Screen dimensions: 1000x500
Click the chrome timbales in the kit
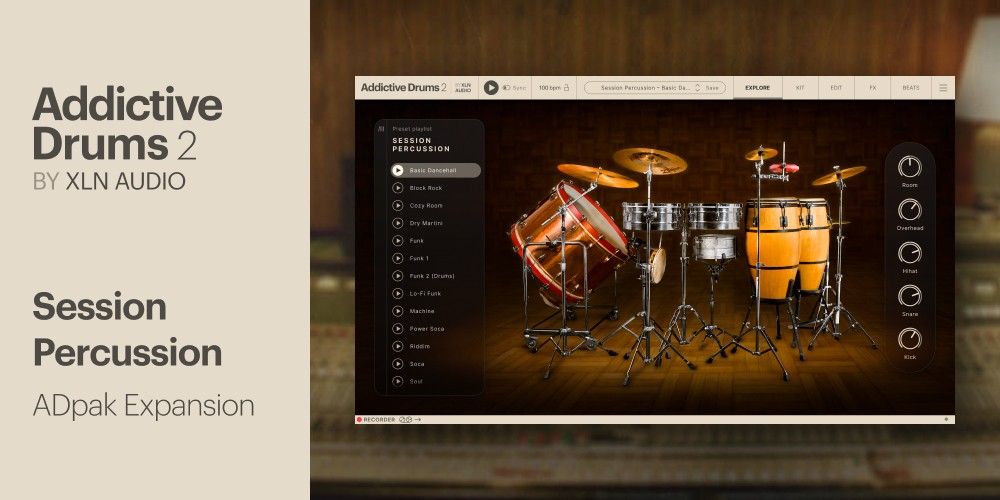(x=682, y=216)
